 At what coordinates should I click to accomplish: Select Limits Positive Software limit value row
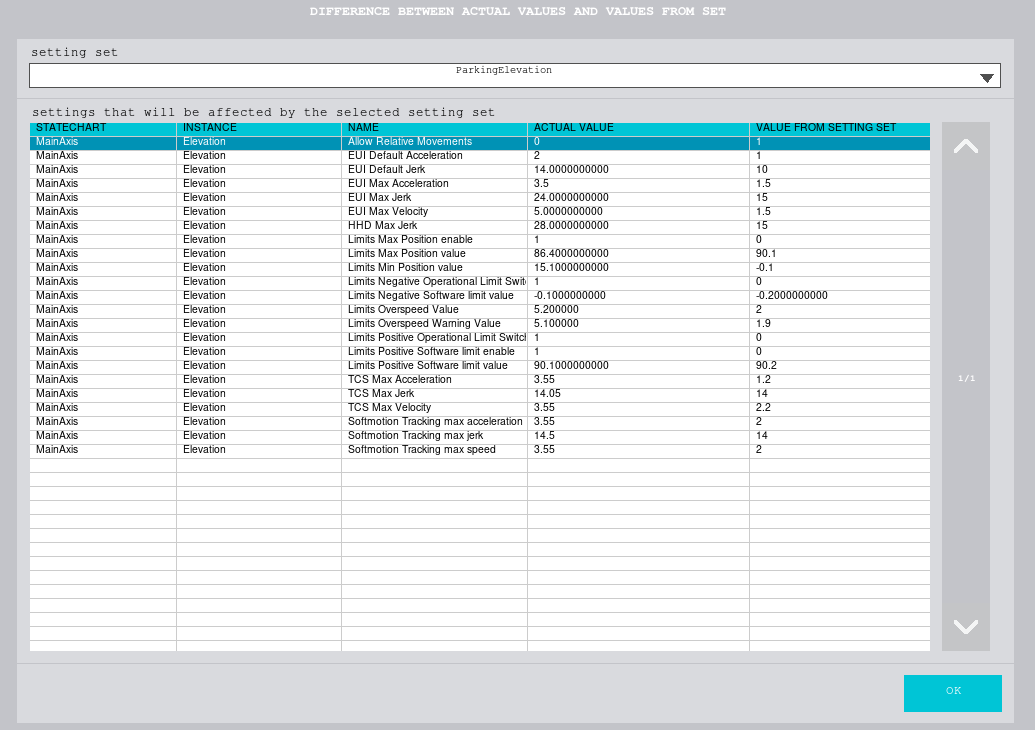(x=480, y=366)
